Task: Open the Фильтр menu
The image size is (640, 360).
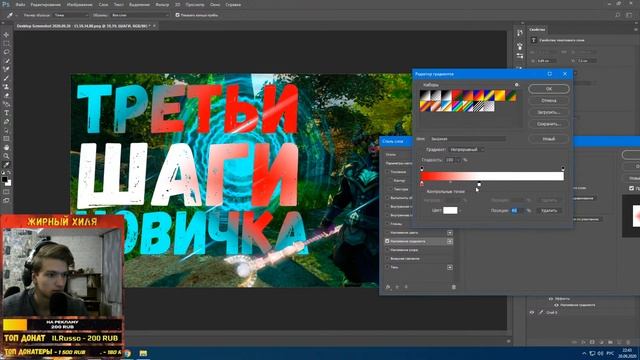Action: pos(162,5)
